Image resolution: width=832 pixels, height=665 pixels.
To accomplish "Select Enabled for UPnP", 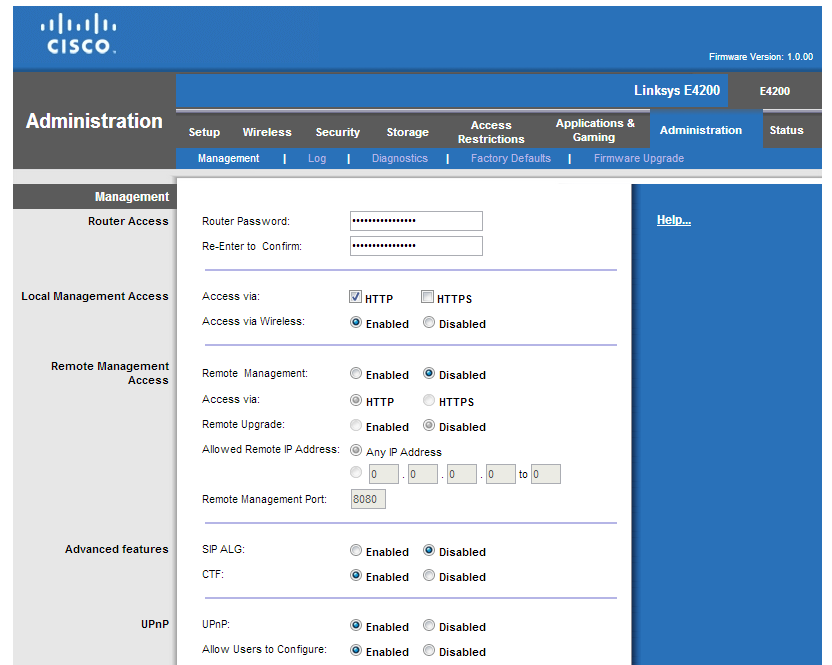I will pos(356,625).
